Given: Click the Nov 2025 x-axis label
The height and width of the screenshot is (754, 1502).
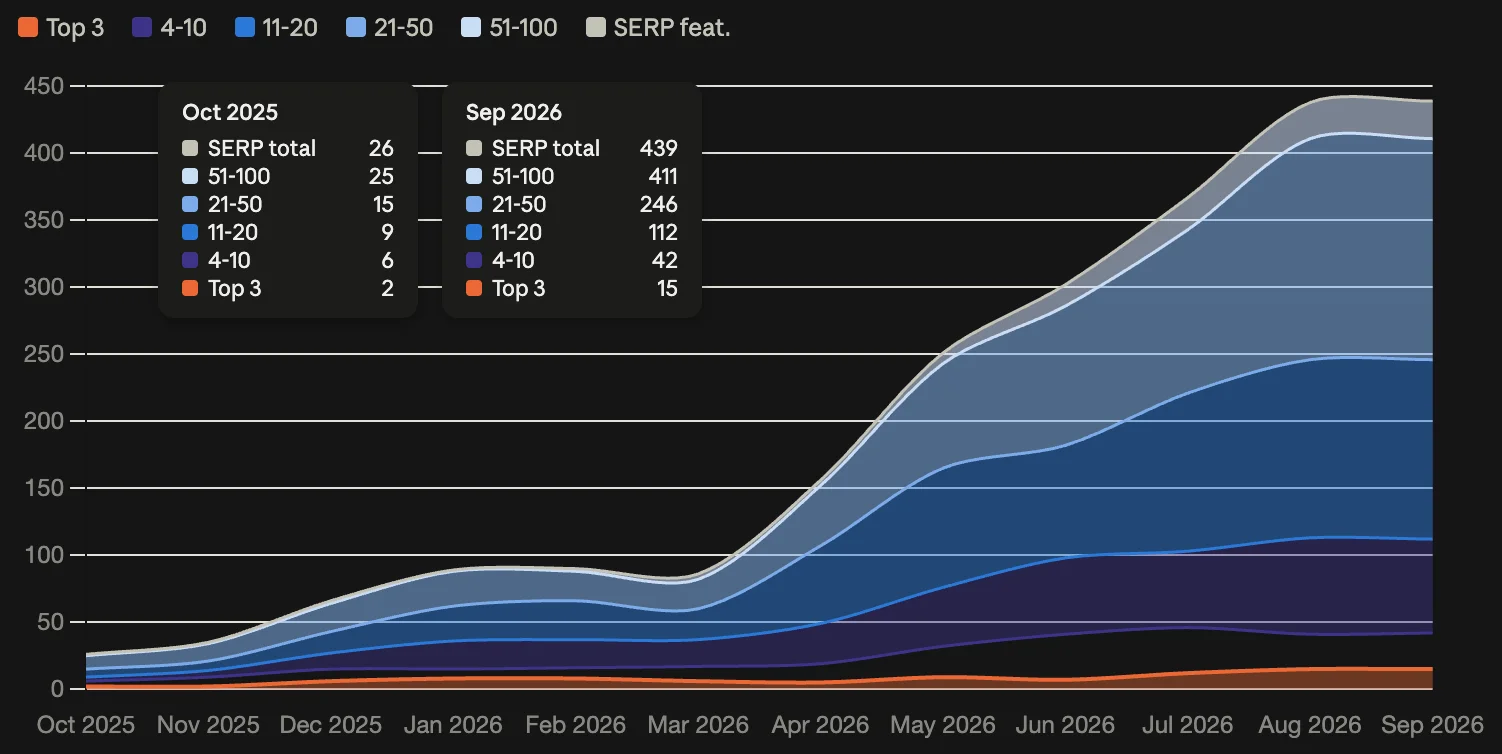Looking at the screenshot, I should [209, 725].
